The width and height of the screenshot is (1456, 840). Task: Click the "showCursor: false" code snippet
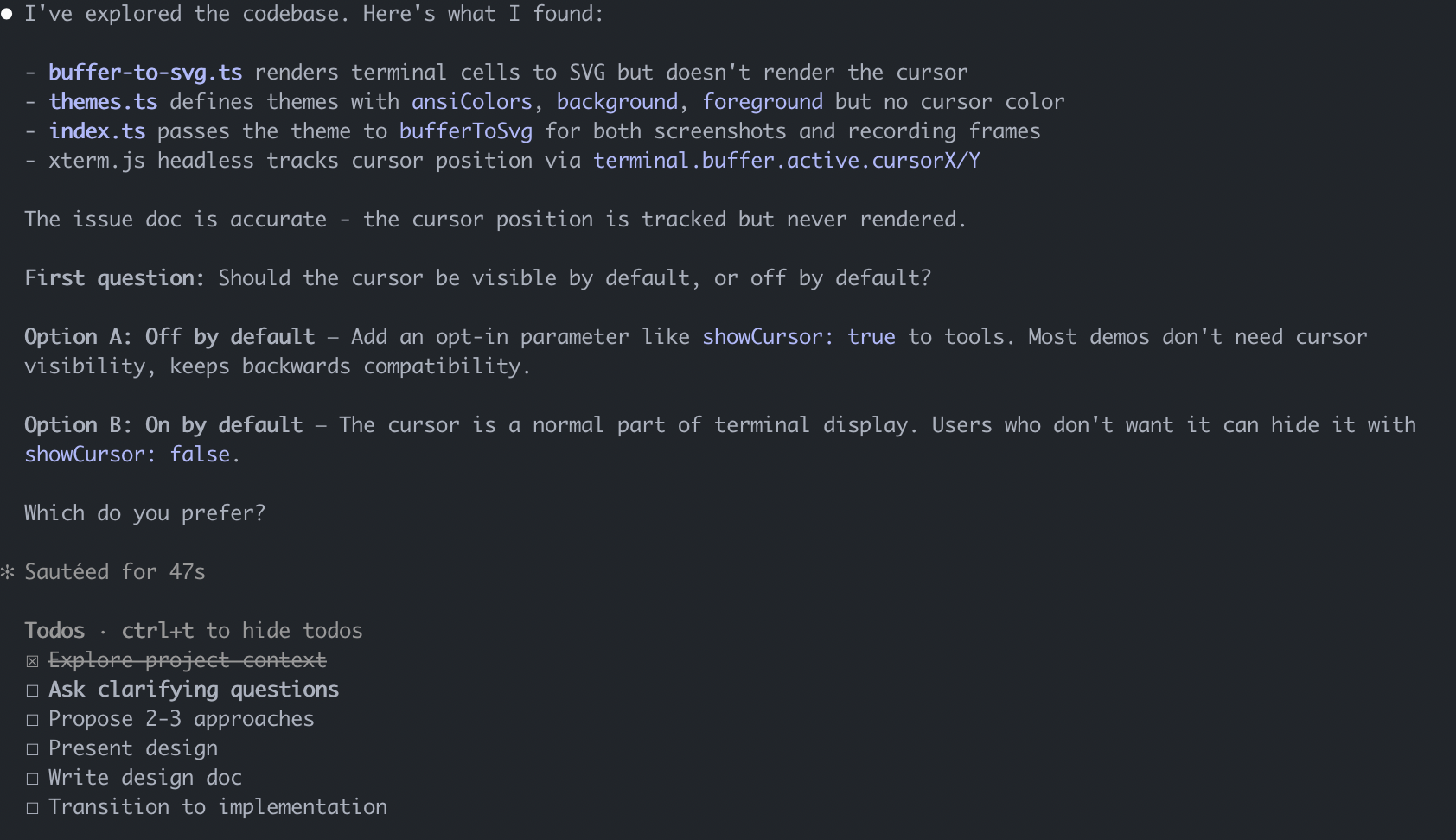(127, 455)
